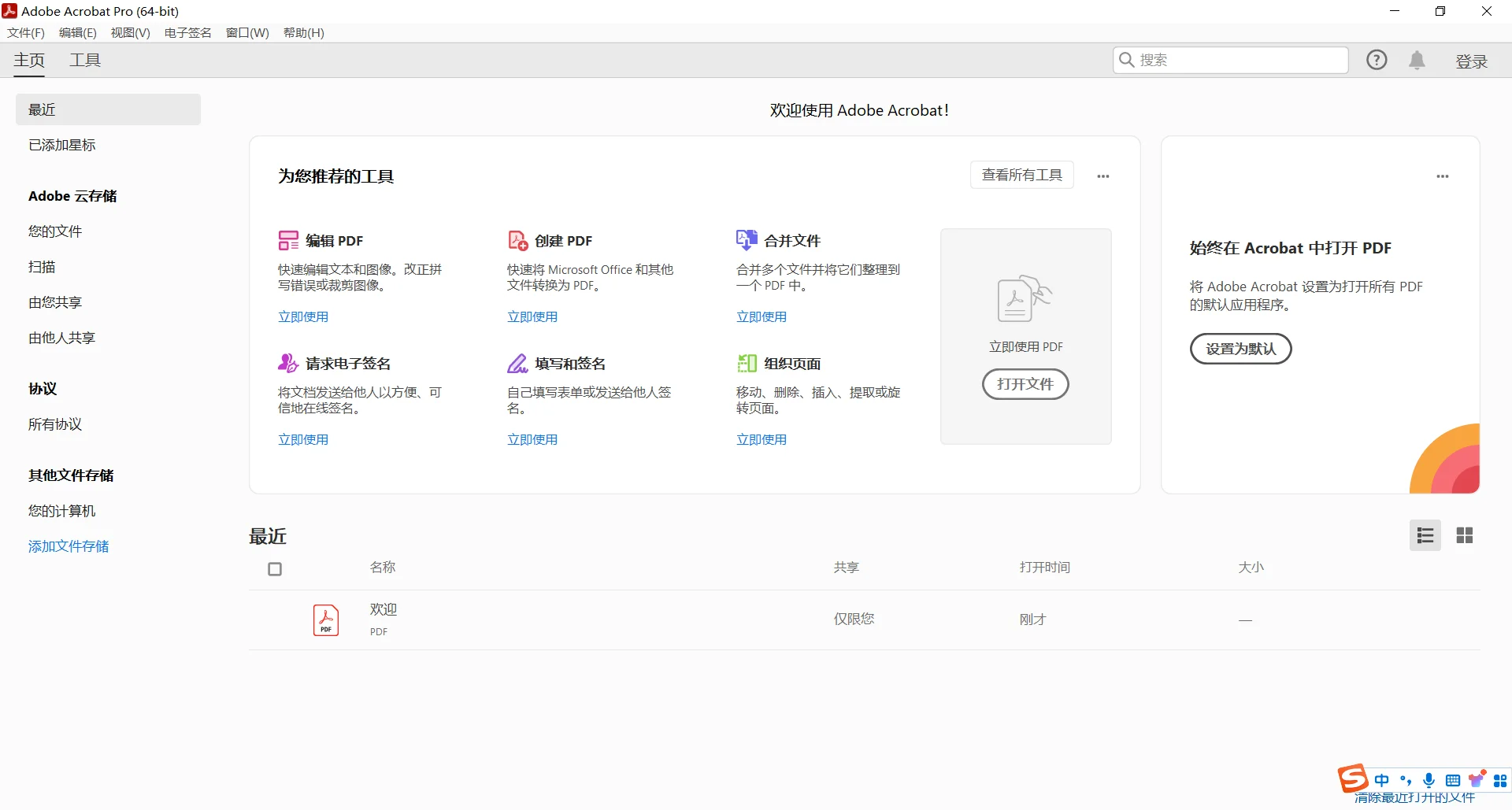Viewport: 1512px width, 810px height.
Task: Select 您的计算机 in the sidebar
Action: pyautogui.click(x=62, y=511)
